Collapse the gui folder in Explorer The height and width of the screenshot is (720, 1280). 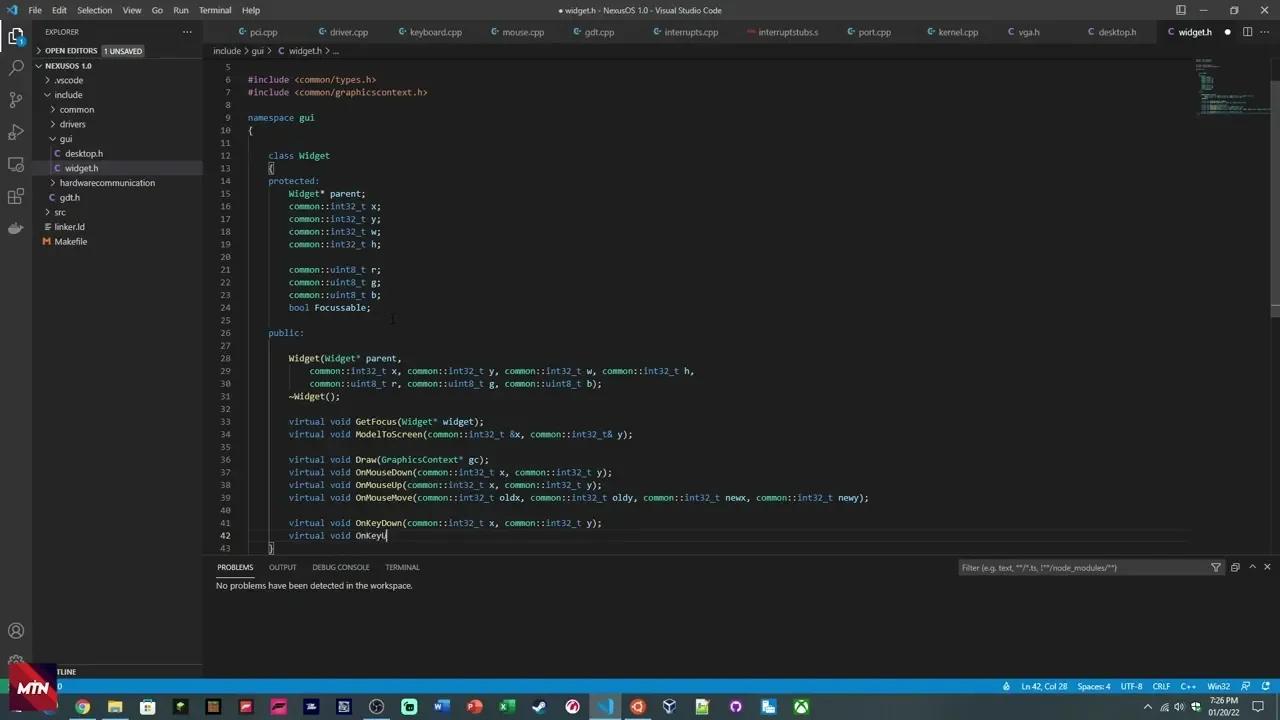pyautogui.click(x=65, y=138)
